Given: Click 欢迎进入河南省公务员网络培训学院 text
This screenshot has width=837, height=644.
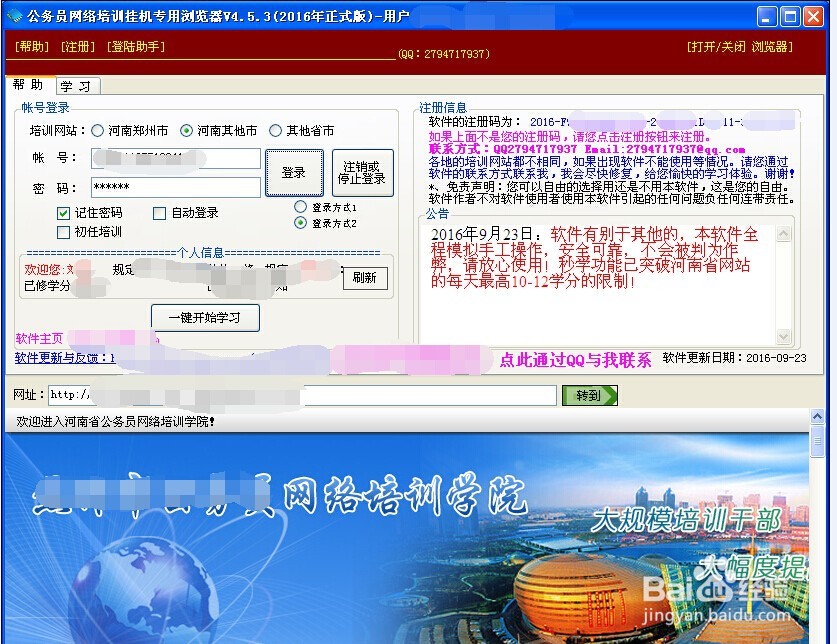Looking at the screenshot, I should 115,422.
